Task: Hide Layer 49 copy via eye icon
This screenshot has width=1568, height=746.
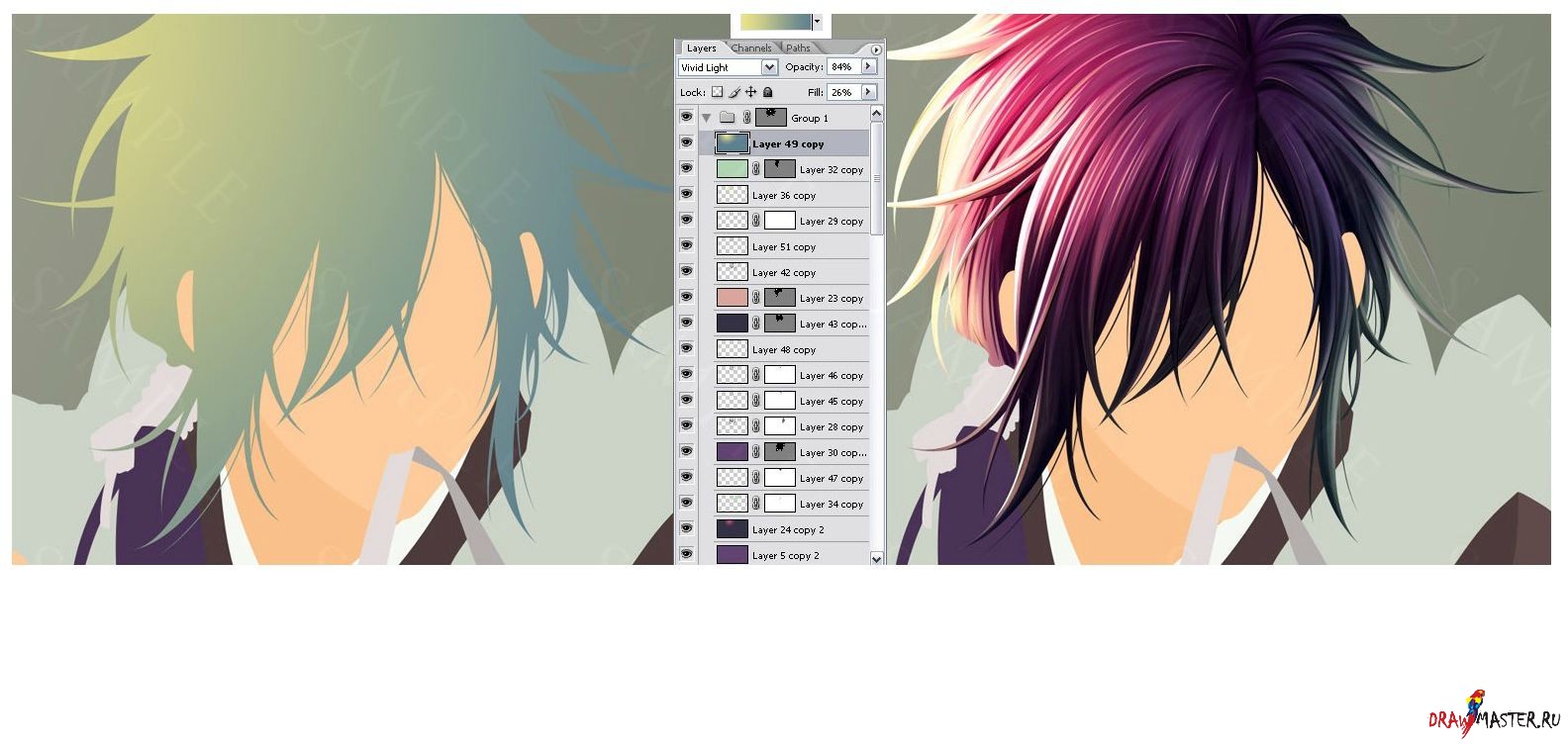Action: [x=687, y=142]
